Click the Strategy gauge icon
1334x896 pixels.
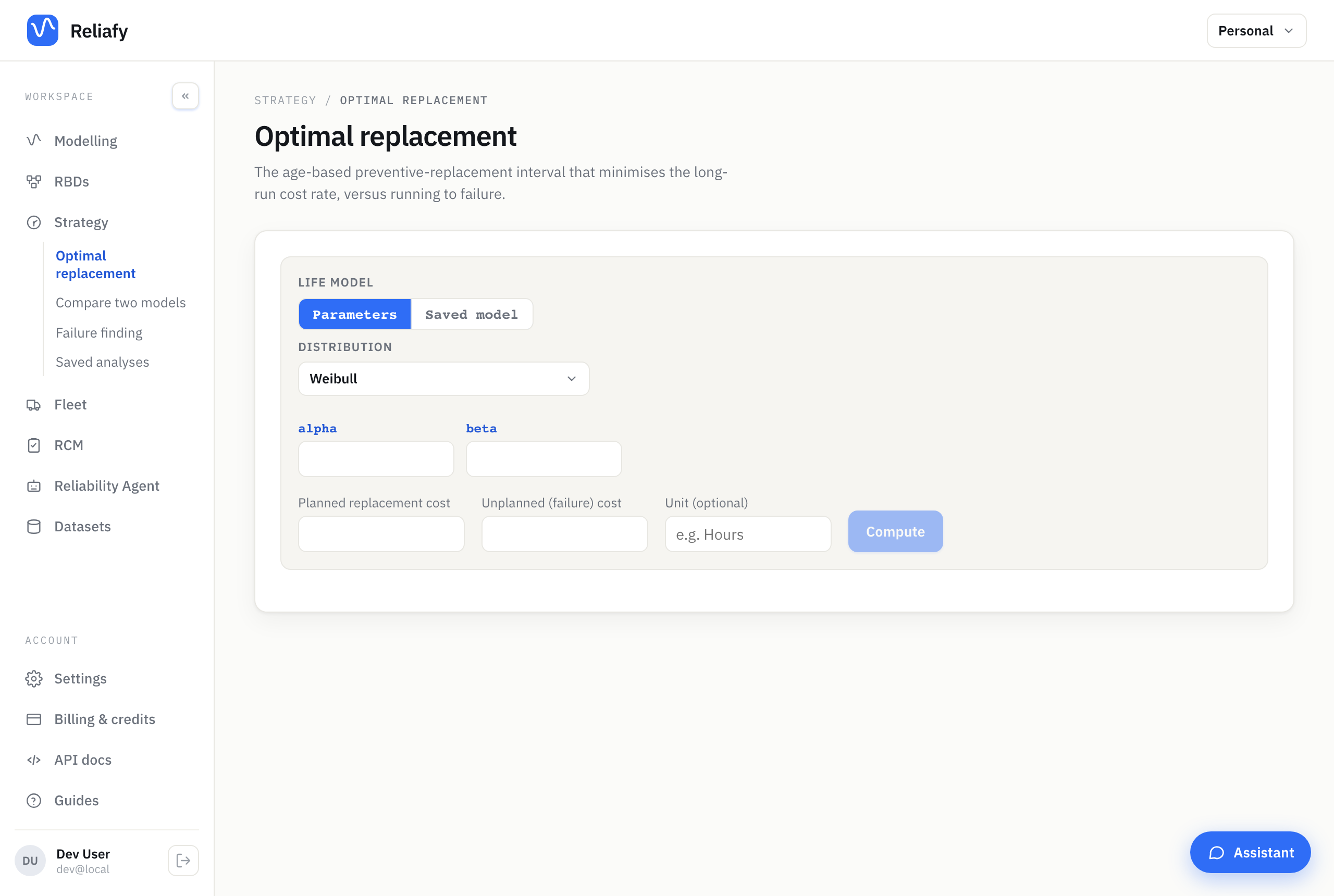point(34,222)
